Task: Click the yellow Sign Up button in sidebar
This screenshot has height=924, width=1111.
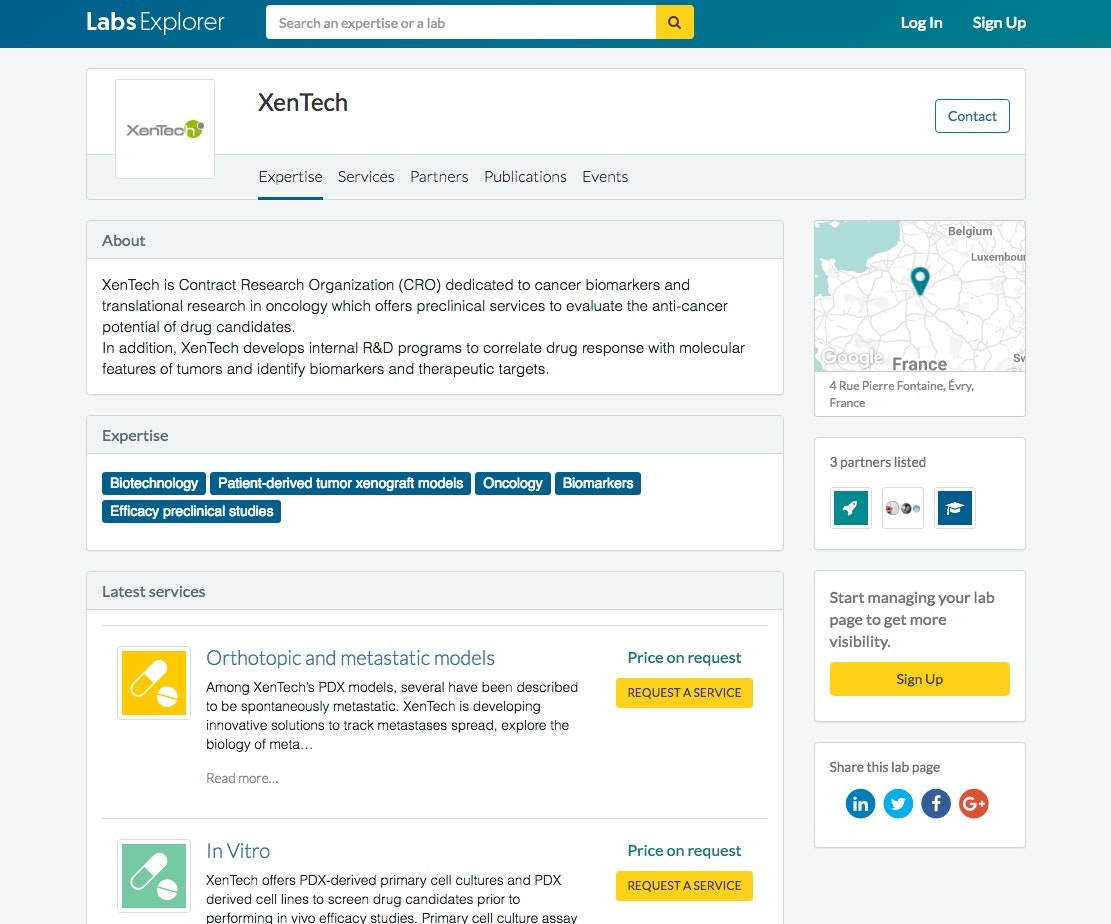Action: 919,679
